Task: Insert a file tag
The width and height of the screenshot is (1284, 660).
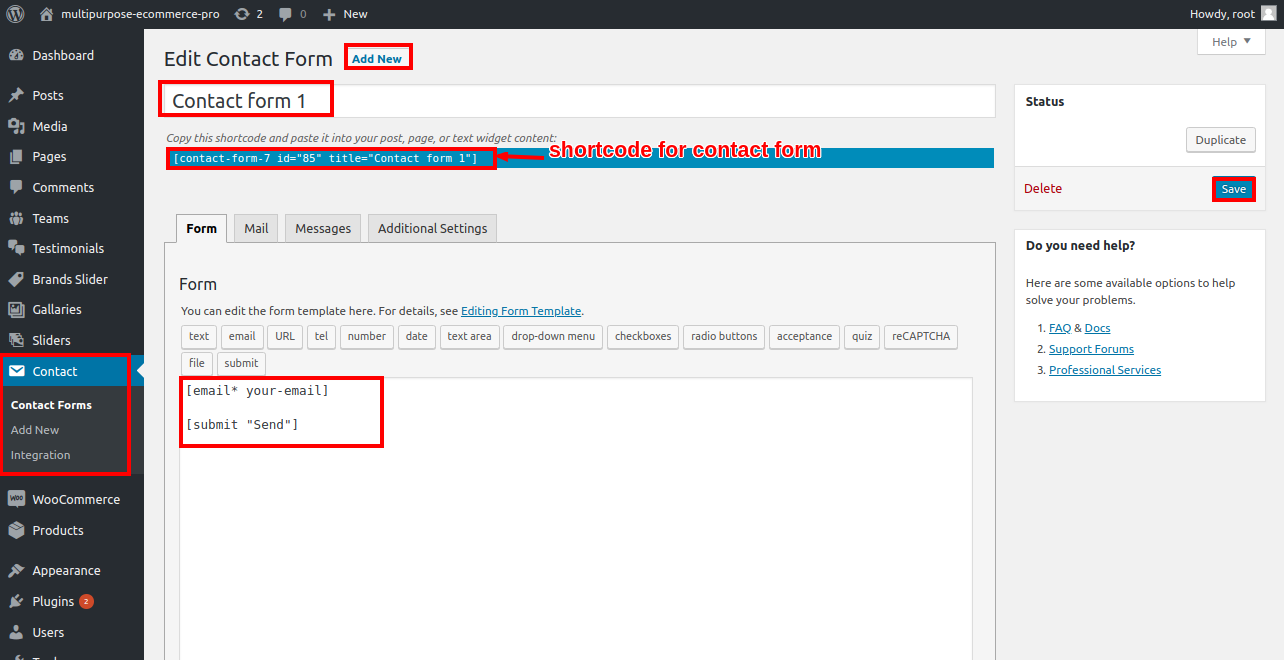Action: 197,363
